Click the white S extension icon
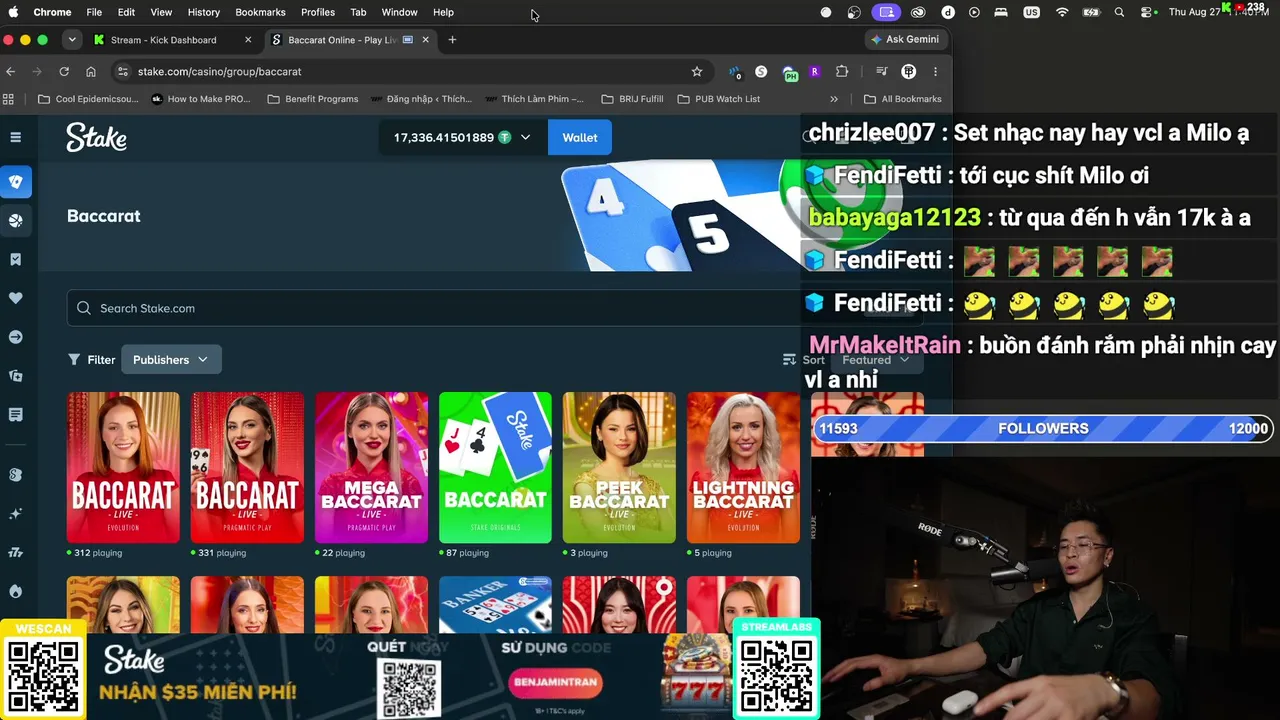Image resolution: width=1280 pixels, height=720 pixels. click(761, 72)
